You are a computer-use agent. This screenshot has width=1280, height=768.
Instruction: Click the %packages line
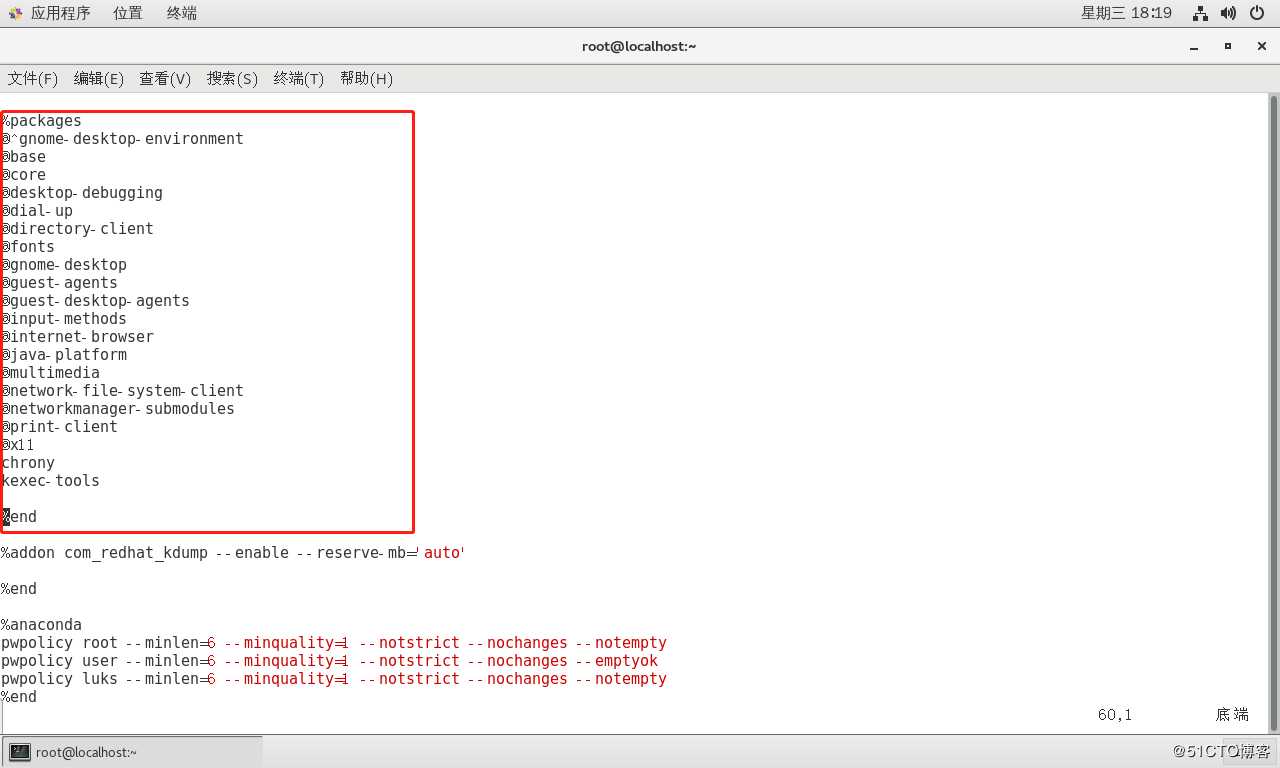click(x=42, y=121)
